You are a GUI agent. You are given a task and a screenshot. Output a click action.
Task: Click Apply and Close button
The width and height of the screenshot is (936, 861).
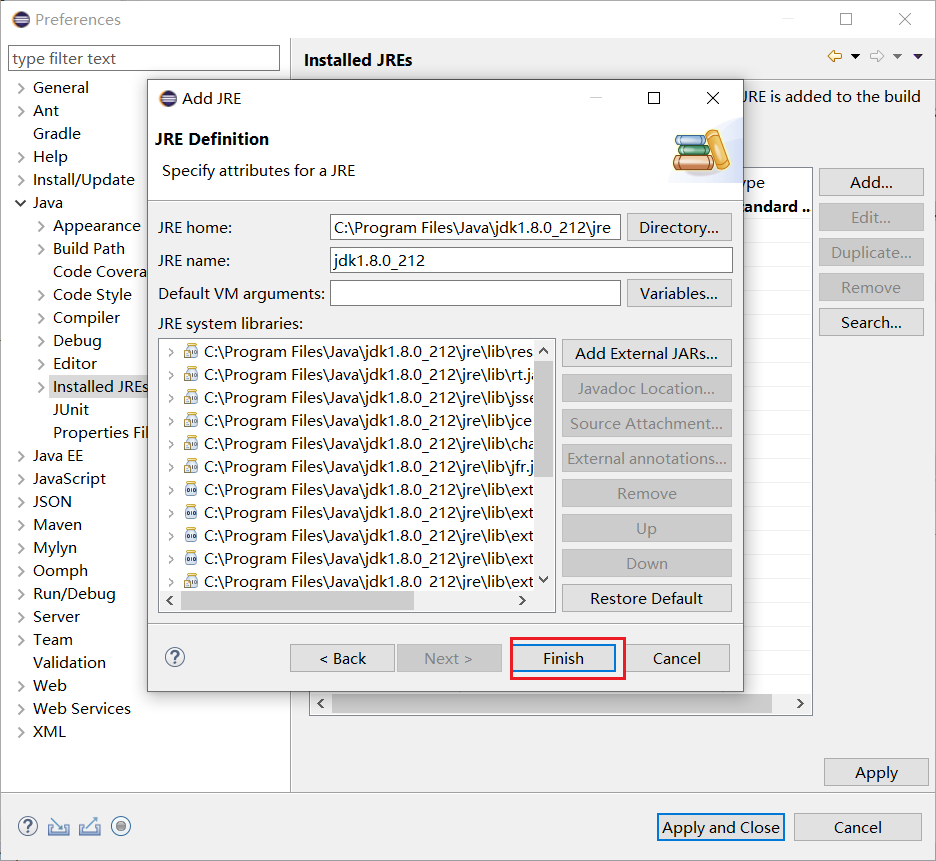[721, 827]
